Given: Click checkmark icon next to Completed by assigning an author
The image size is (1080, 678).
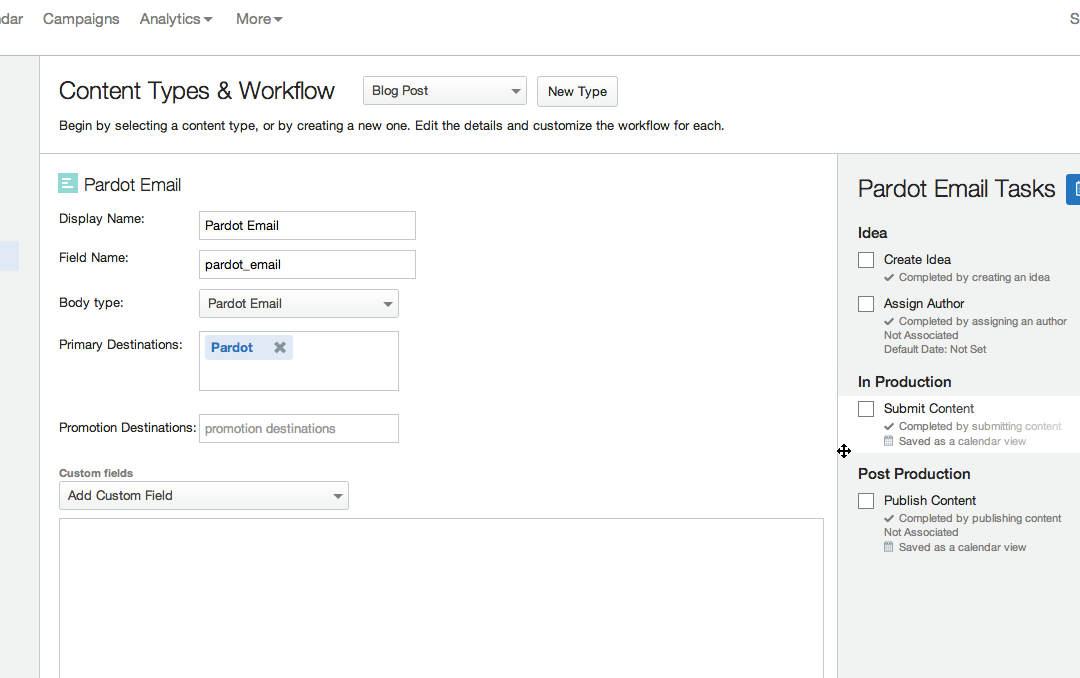Looking at the screenshot, I should (889, 322).
